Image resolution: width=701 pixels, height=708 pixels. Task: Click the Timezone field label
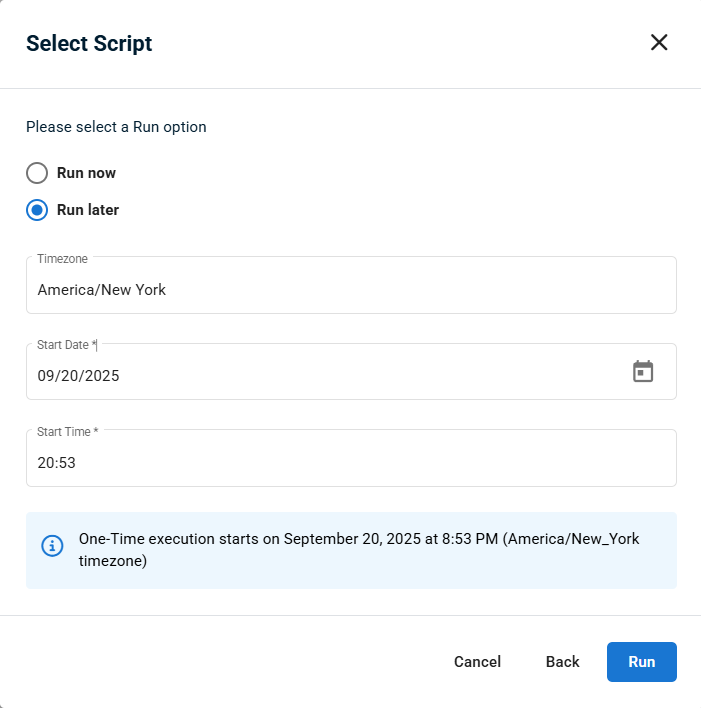(x=62, y=259)
